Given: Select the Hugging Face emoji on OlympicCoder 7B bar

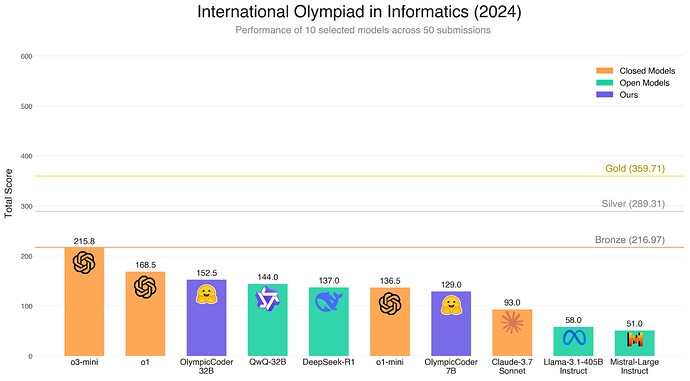Looking at the screenshot, I should click(x=451, y=305).
